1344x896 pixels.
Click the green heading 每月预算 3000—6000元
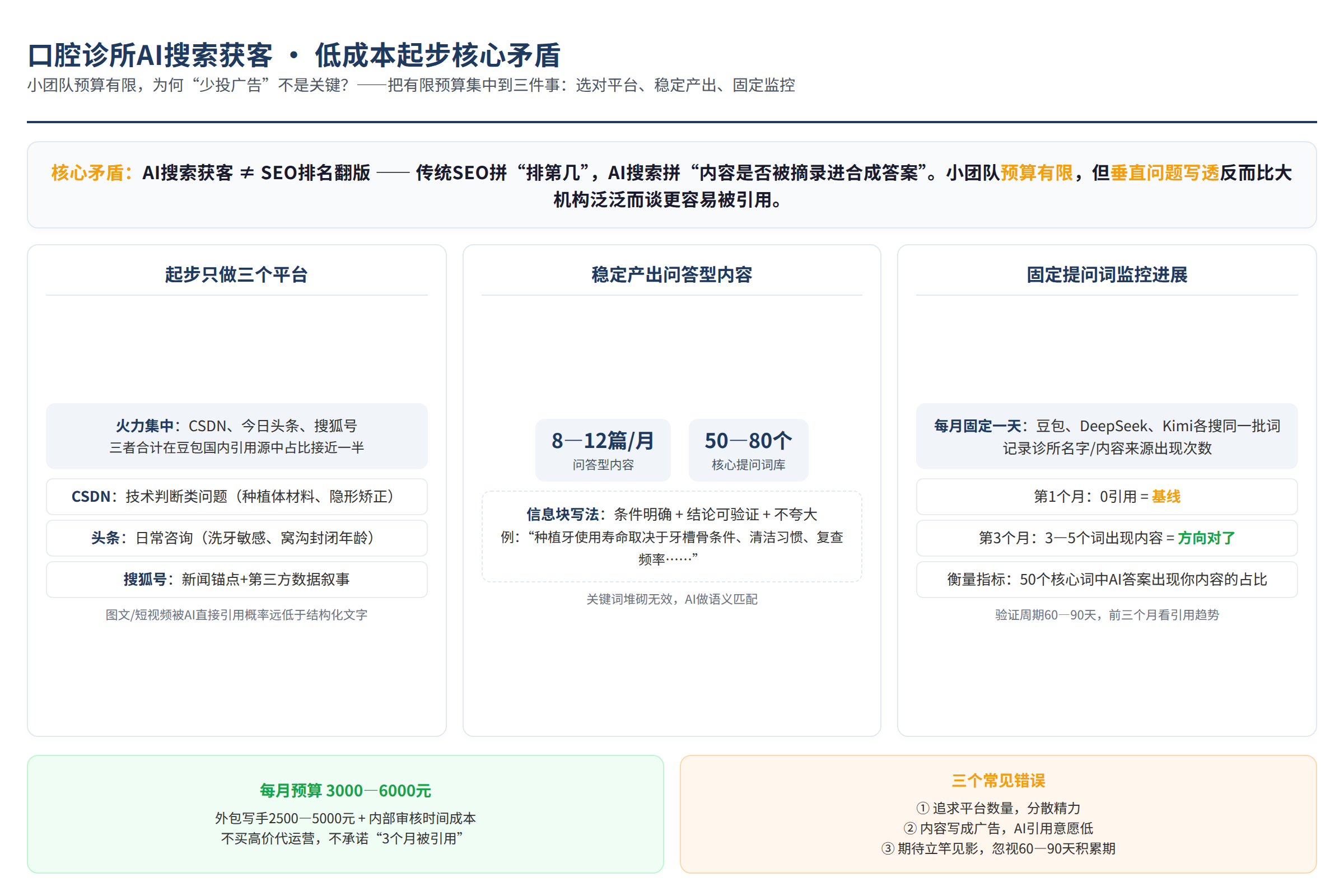(345, 791)
